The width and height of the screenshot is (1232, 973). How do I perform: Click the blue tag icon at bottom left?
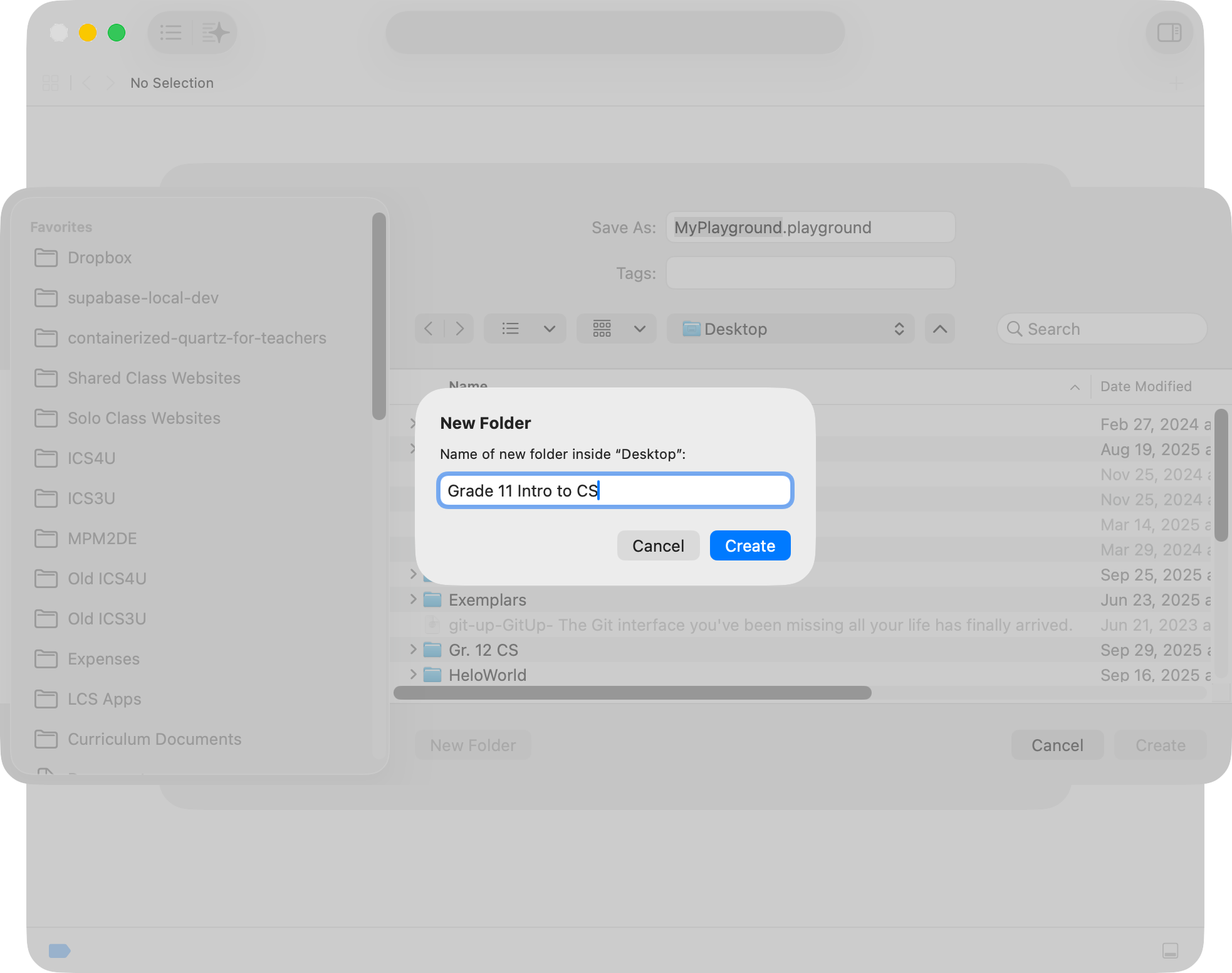pyautogui.click(x=60, y=950)
